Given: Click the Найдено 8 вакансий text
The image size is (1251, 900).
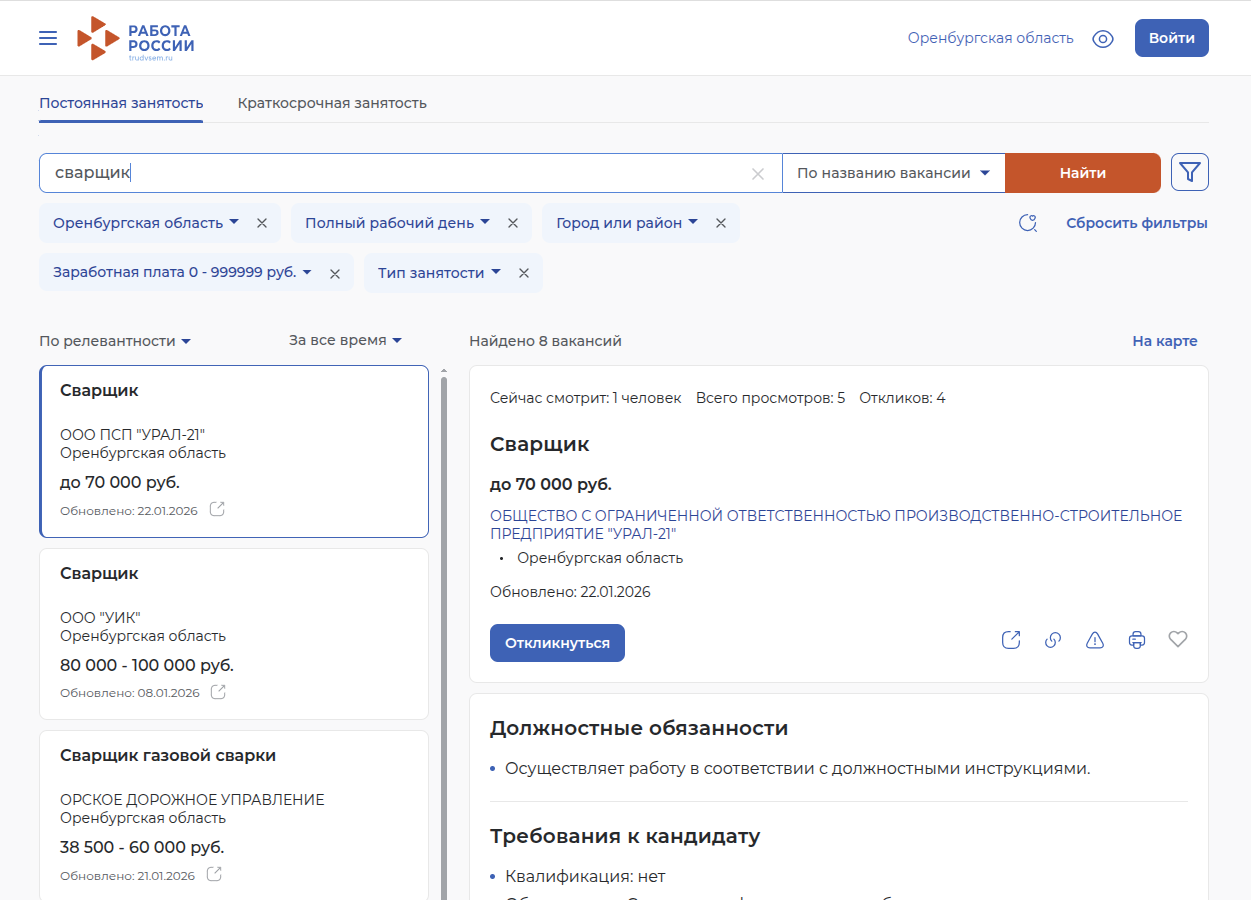Looking at the screenshot, I should [545, 341].
